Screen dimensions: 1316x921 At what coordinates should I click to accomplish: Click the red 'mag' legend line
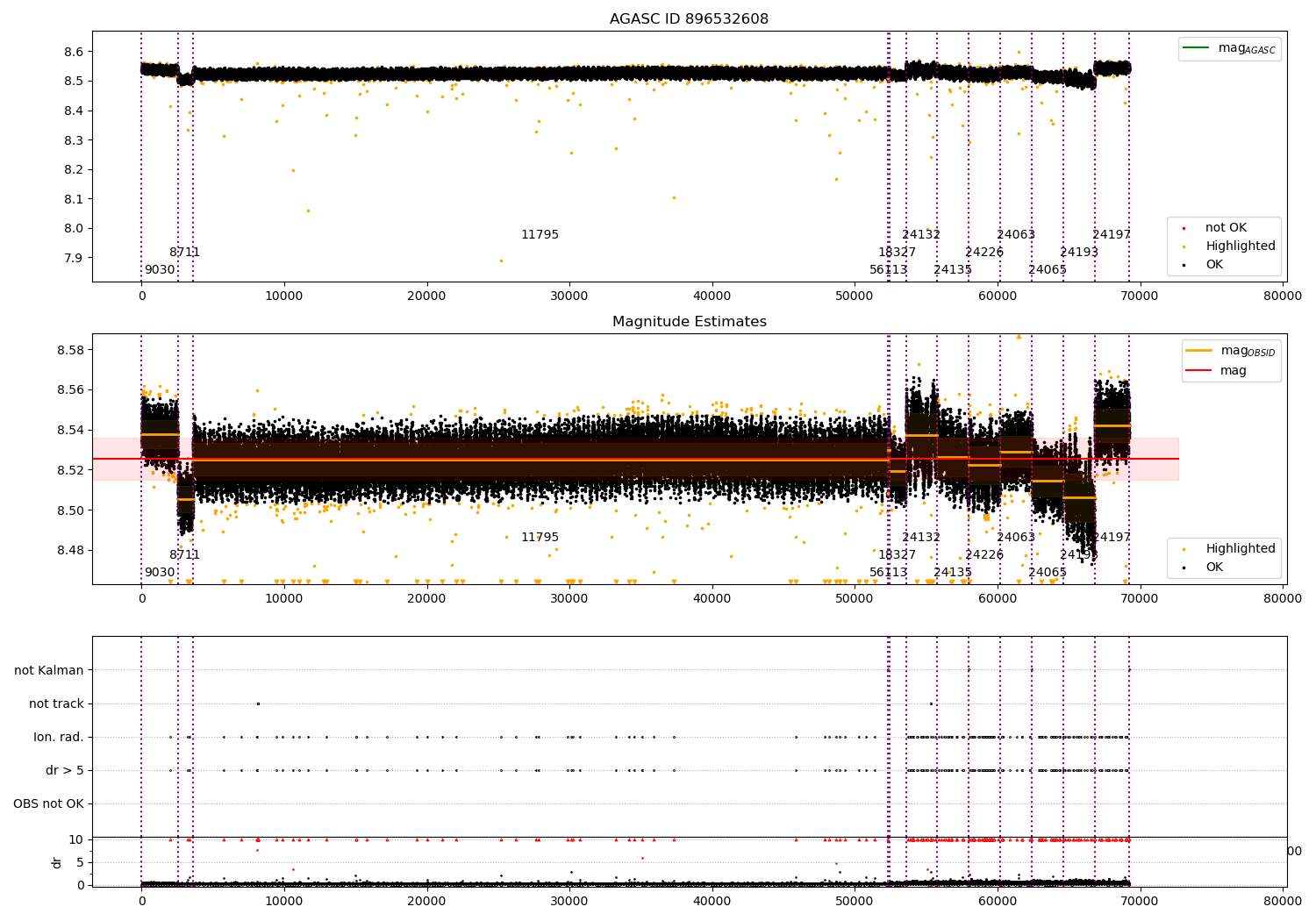(x=1198, y=371)
